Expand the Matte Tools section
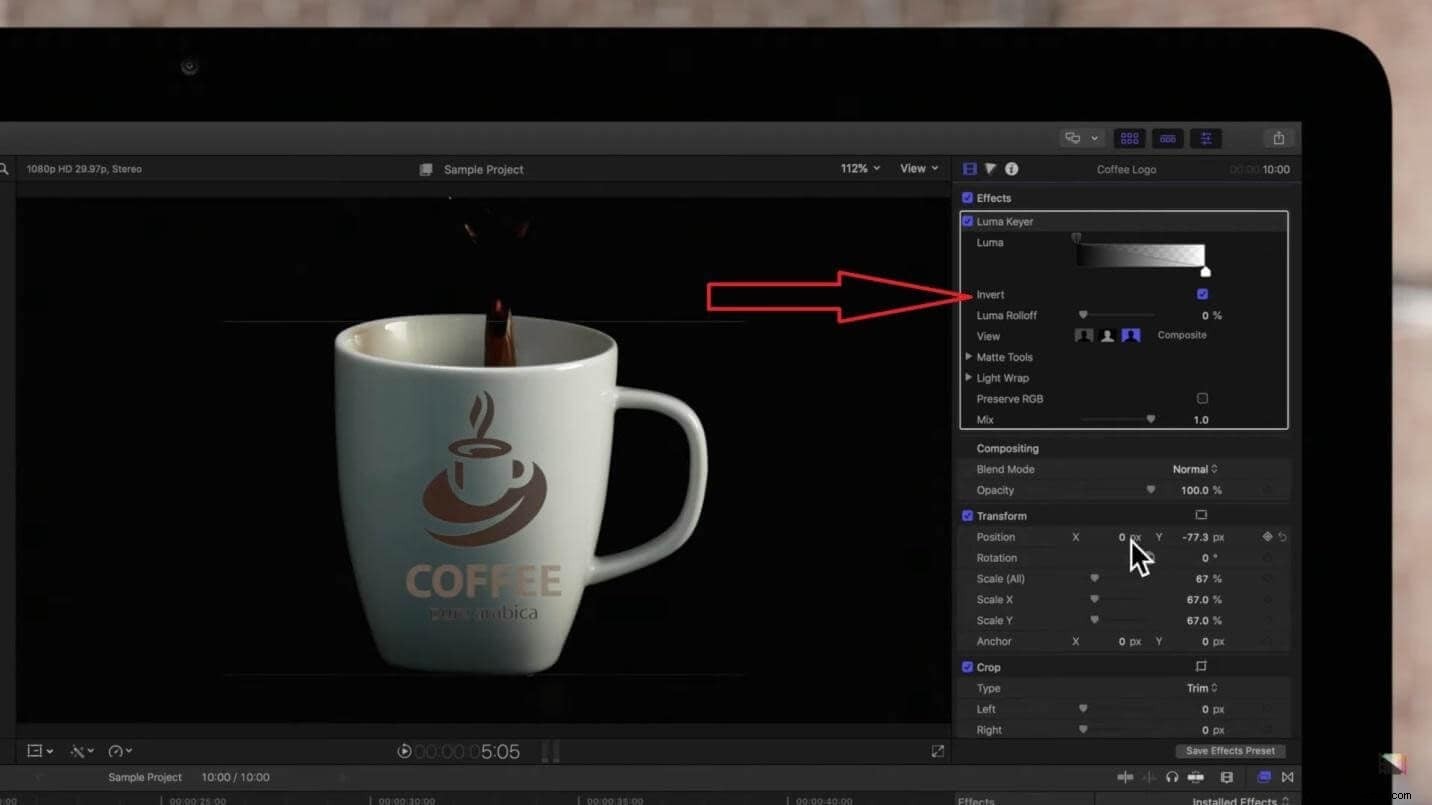 point(968,357)
